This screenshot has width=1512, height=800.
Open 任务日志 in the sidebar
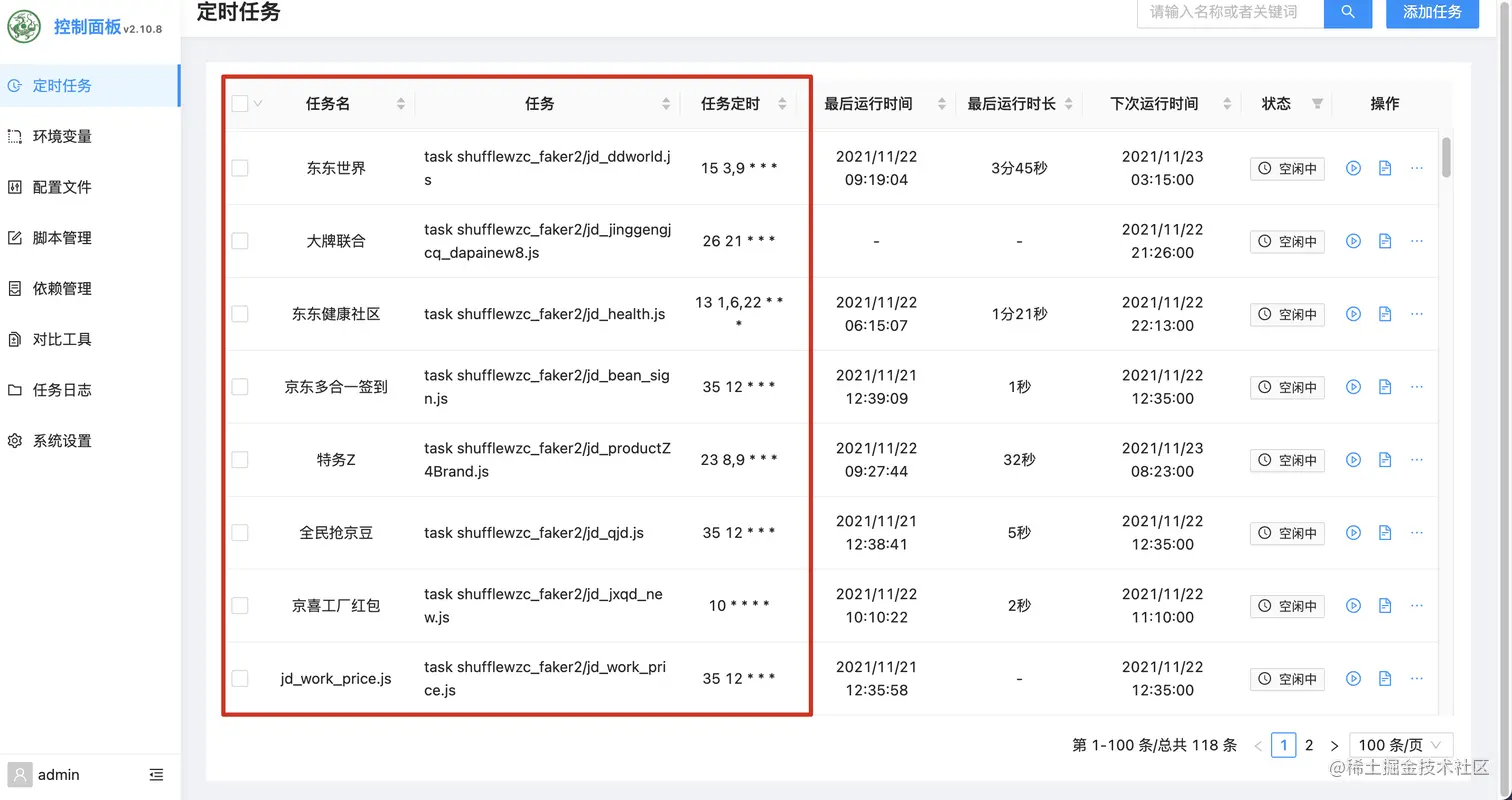click(90, 390)
